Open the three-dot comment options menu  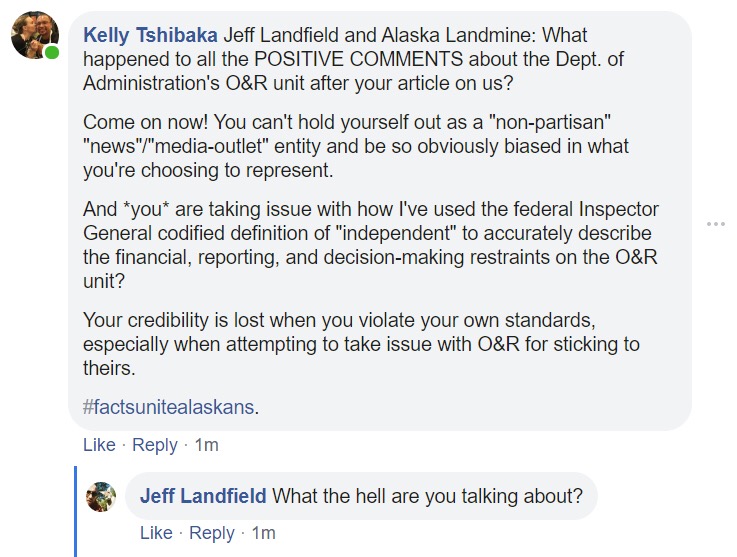pyautogui.click(x=715, y=224)
